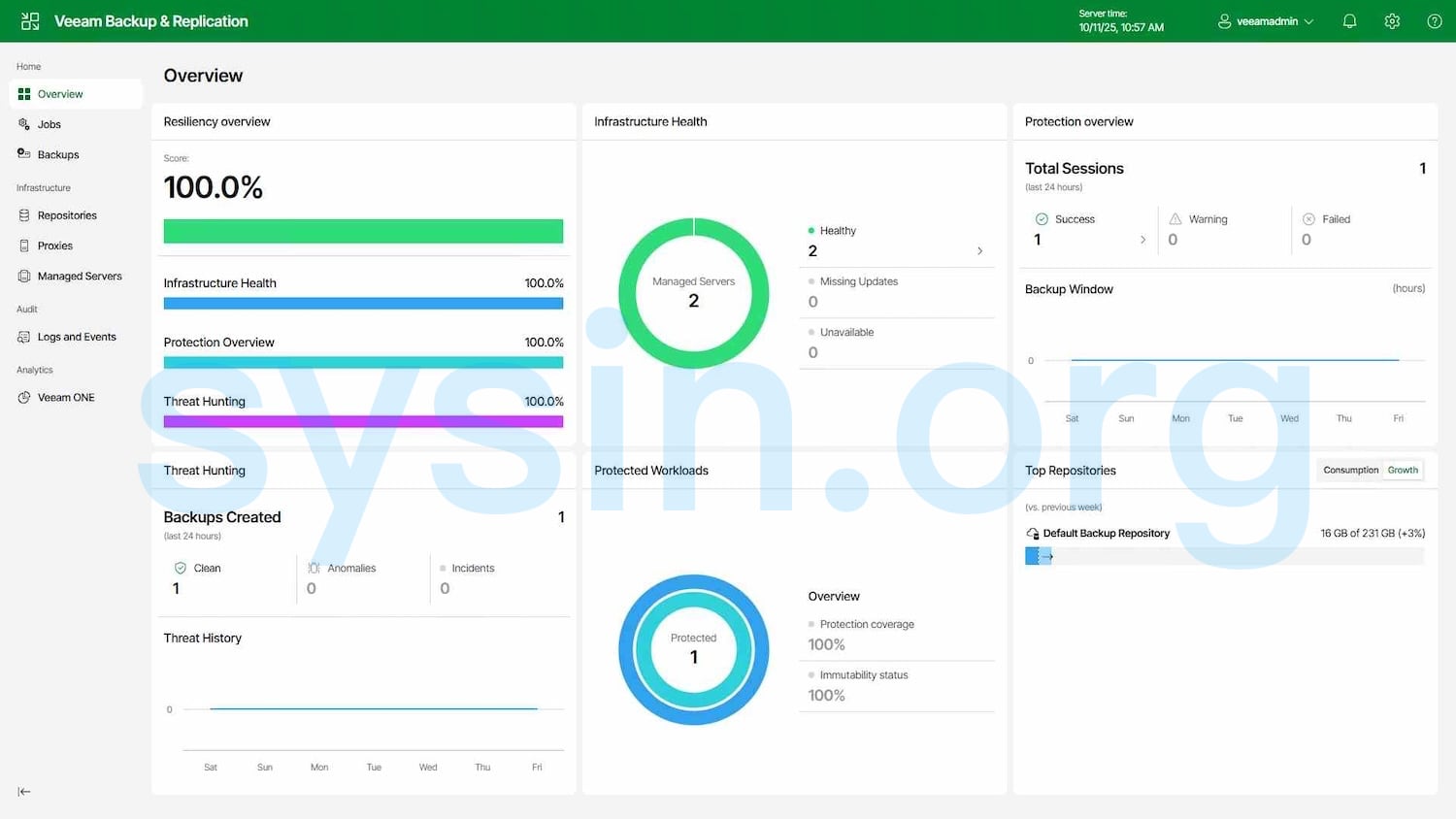Select the Proxies sidebar icon
Screen dimensions: 1456x819
click(22, 246)
